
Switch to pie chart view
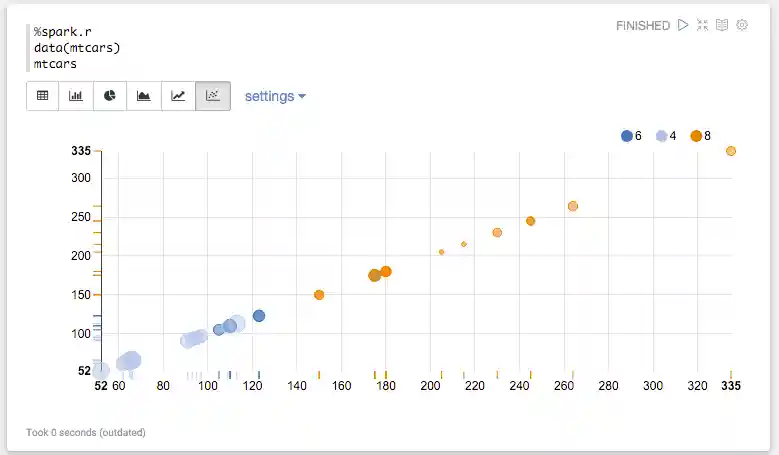111,96
